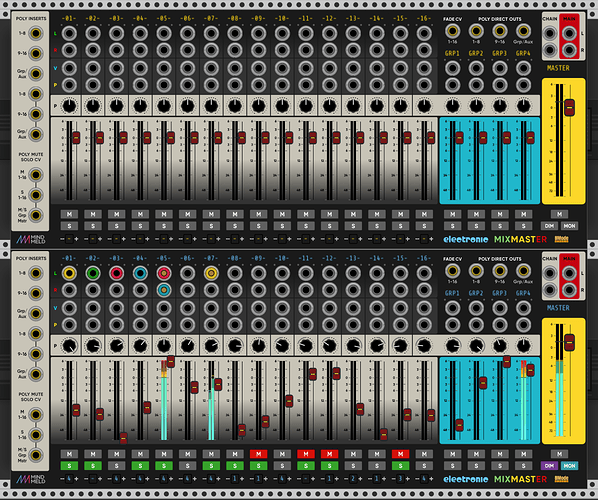Click the bottom mixer Chain right input jack
This screenshot has height=500, width=598.
pyautogui.click(x=550, y=290)
